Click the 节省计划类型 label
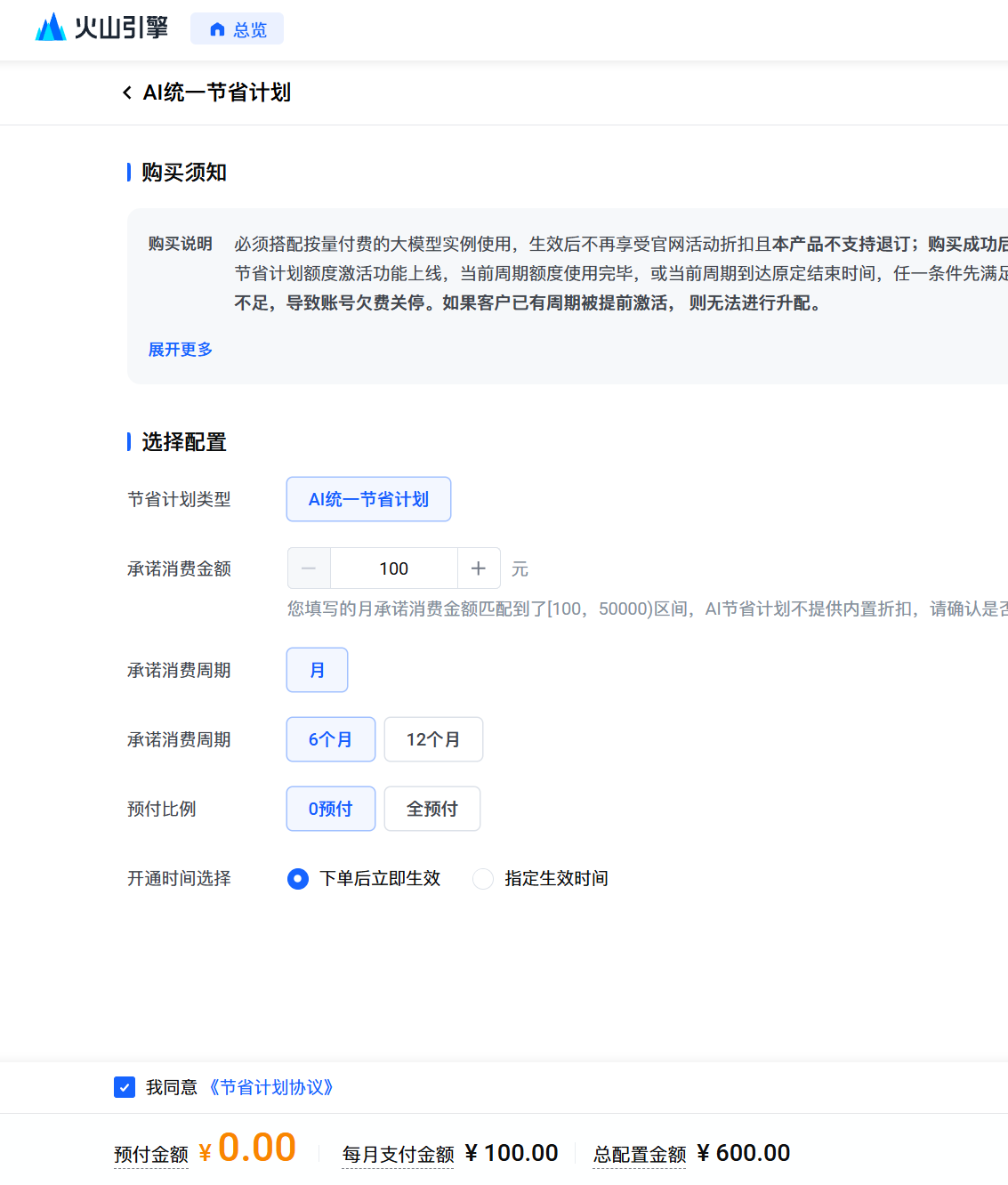 click(x=179, y=499)
